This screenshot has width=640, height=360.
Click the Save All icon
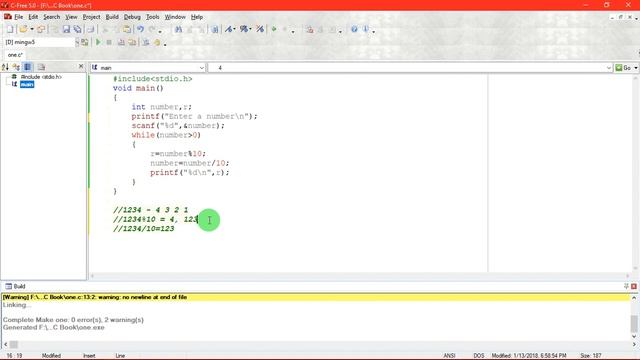tap(78, 29)
